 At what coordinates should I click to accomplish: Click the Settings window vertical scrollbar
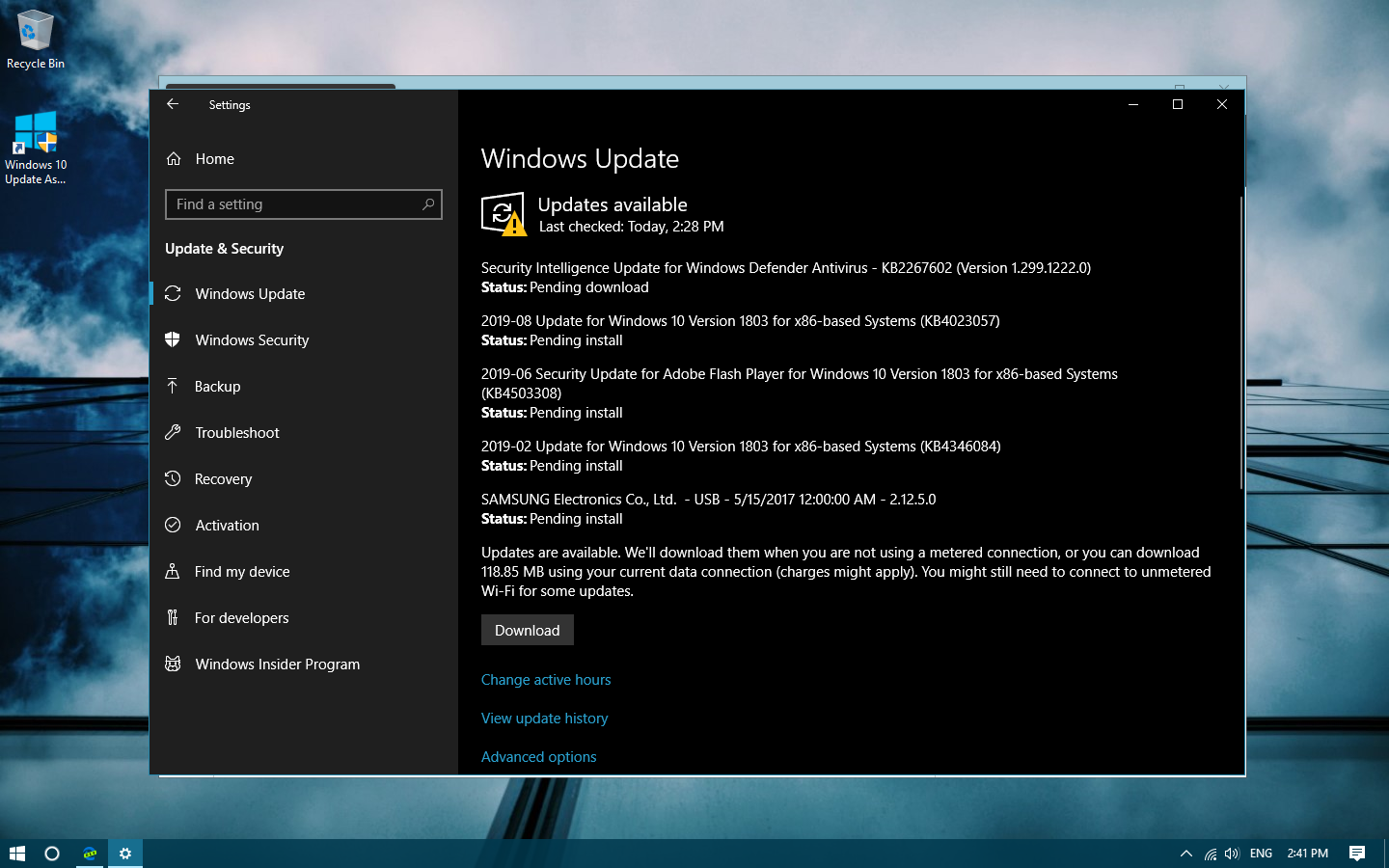tap(1240, 342)
